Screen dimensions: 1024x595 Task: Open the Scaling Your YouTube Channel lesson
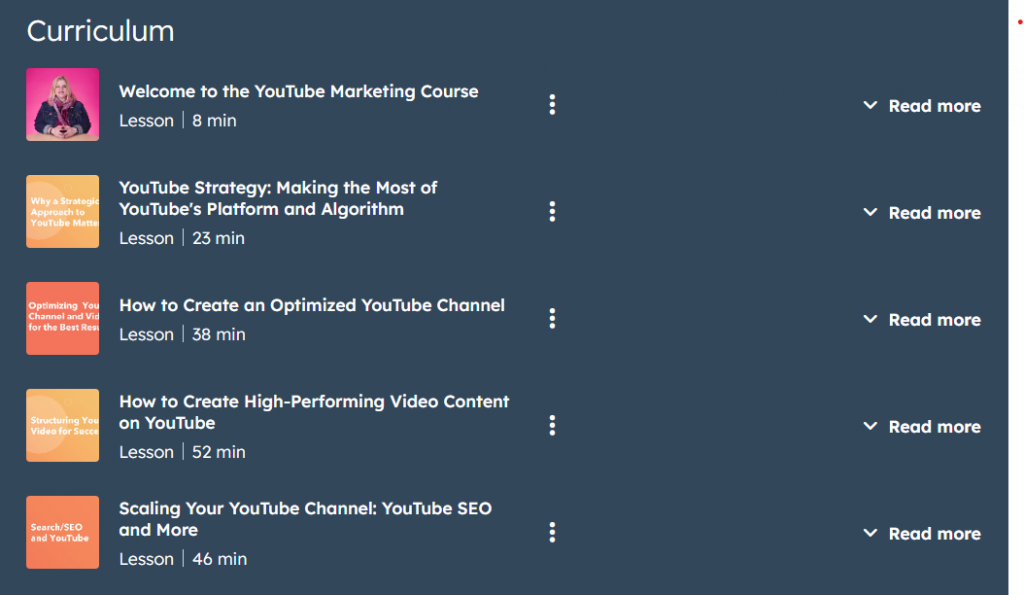pyautogui.click(x=305, y=519)
